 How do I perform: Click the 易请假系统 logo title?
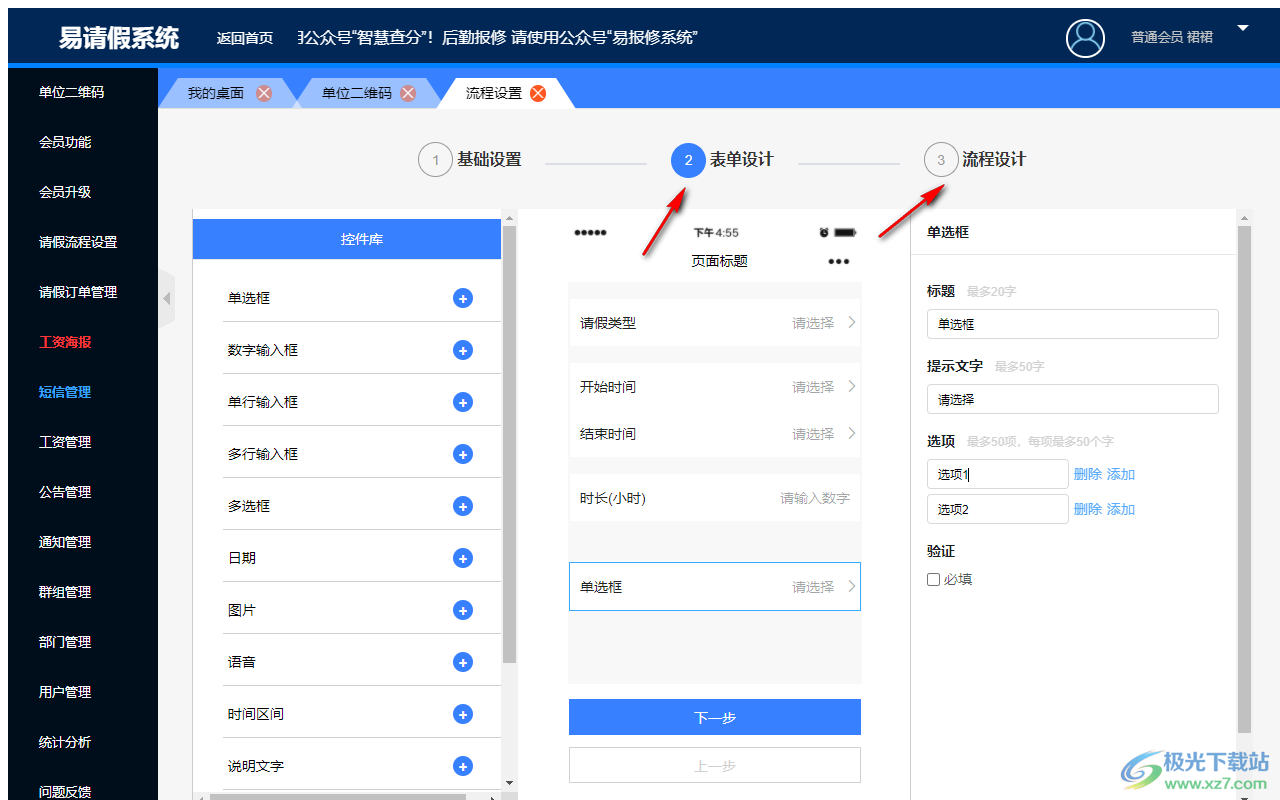click(x=119, y=38)
